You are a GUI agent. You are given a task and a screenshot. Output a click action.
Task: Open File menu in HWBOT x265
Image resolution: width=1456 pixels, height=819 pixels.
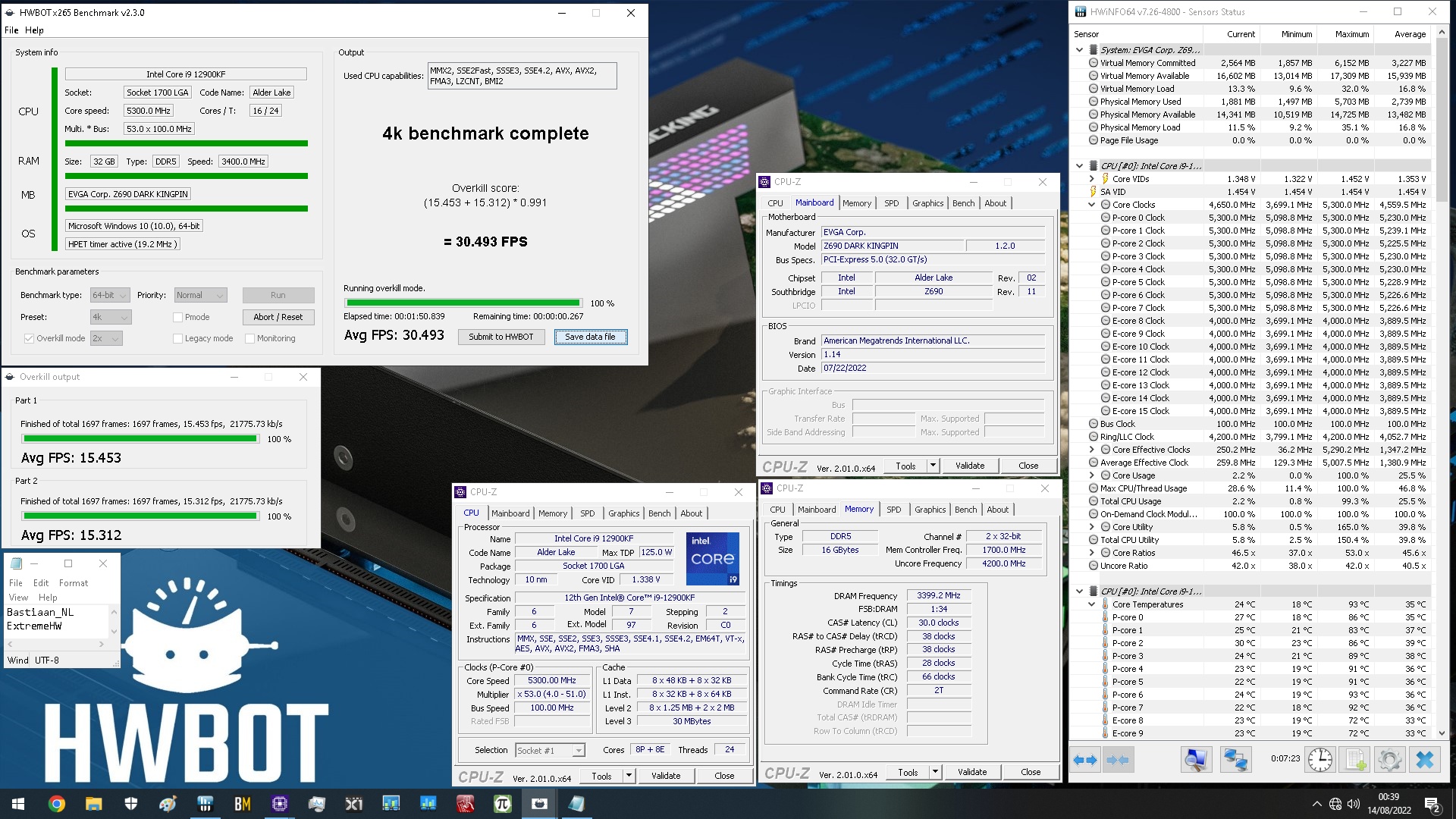click(11, 30)
